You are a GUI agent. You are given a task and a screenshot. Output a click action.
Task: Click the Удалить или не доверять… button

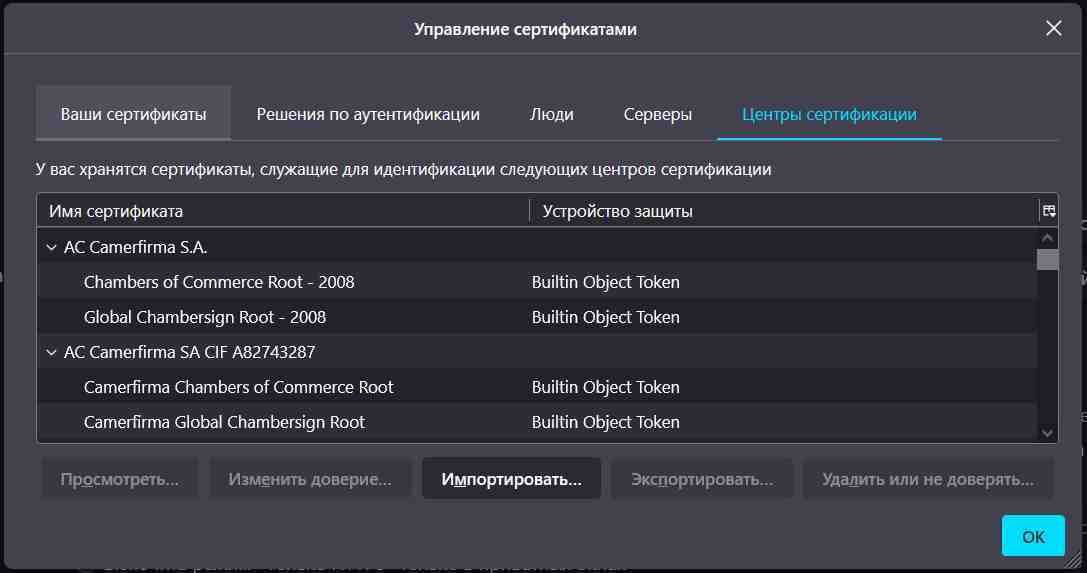(928, 479)
